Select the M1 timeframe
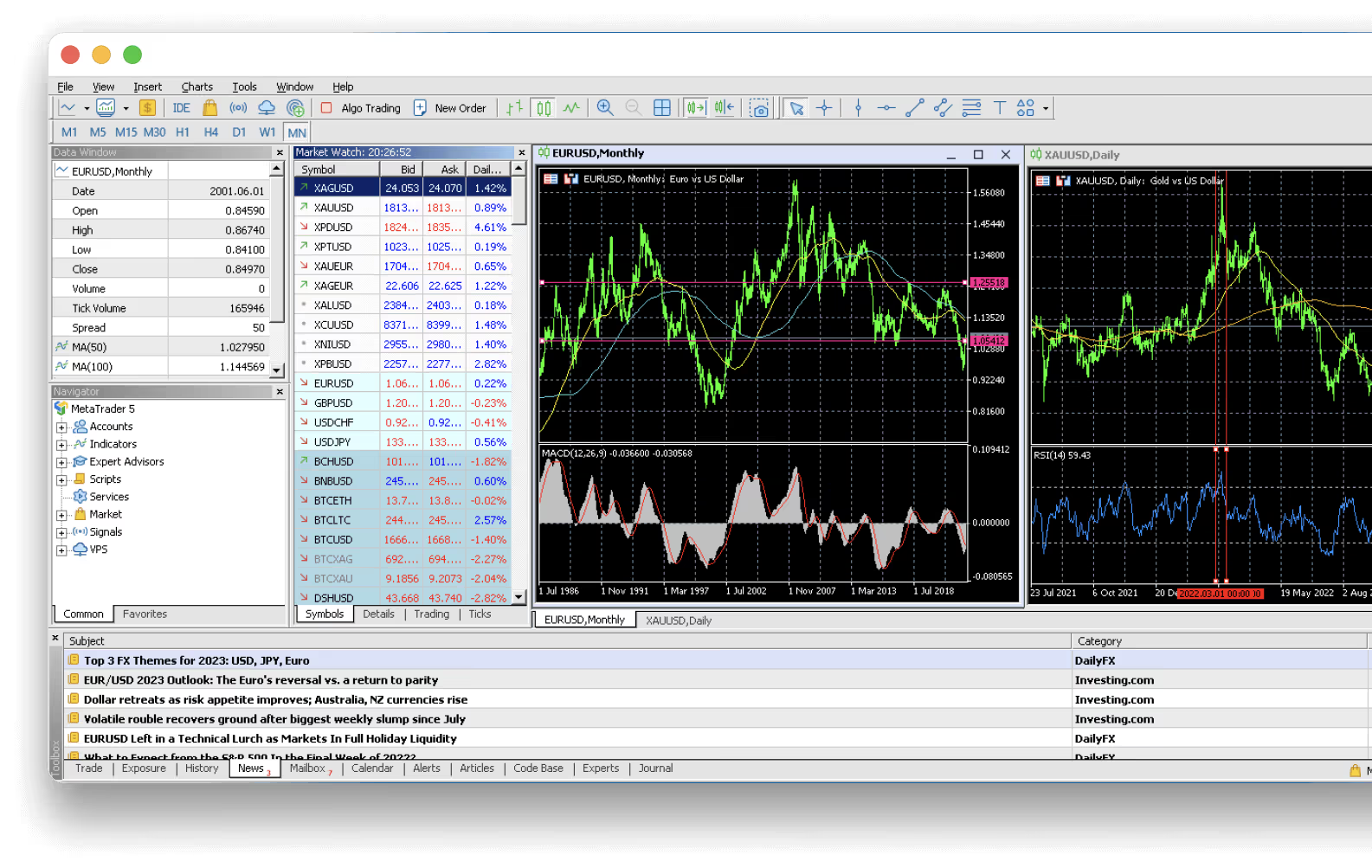Screen dimensions: 1372x868 pyautogui.click(x=69, y=132)
